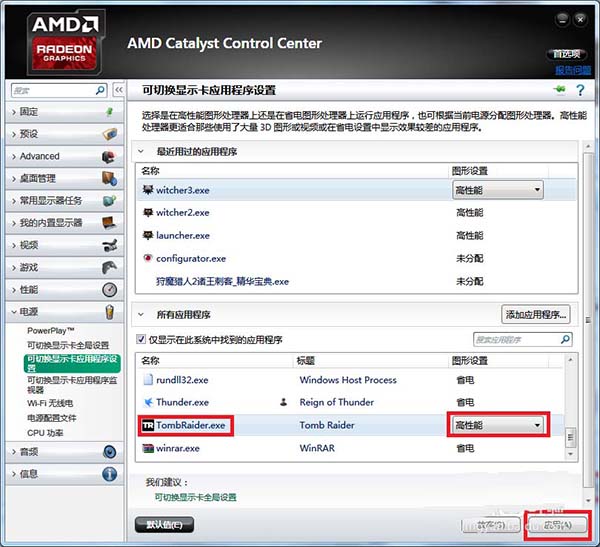Expand the 固定 sidebar category
600x547 pixels.
coord(14,112)
